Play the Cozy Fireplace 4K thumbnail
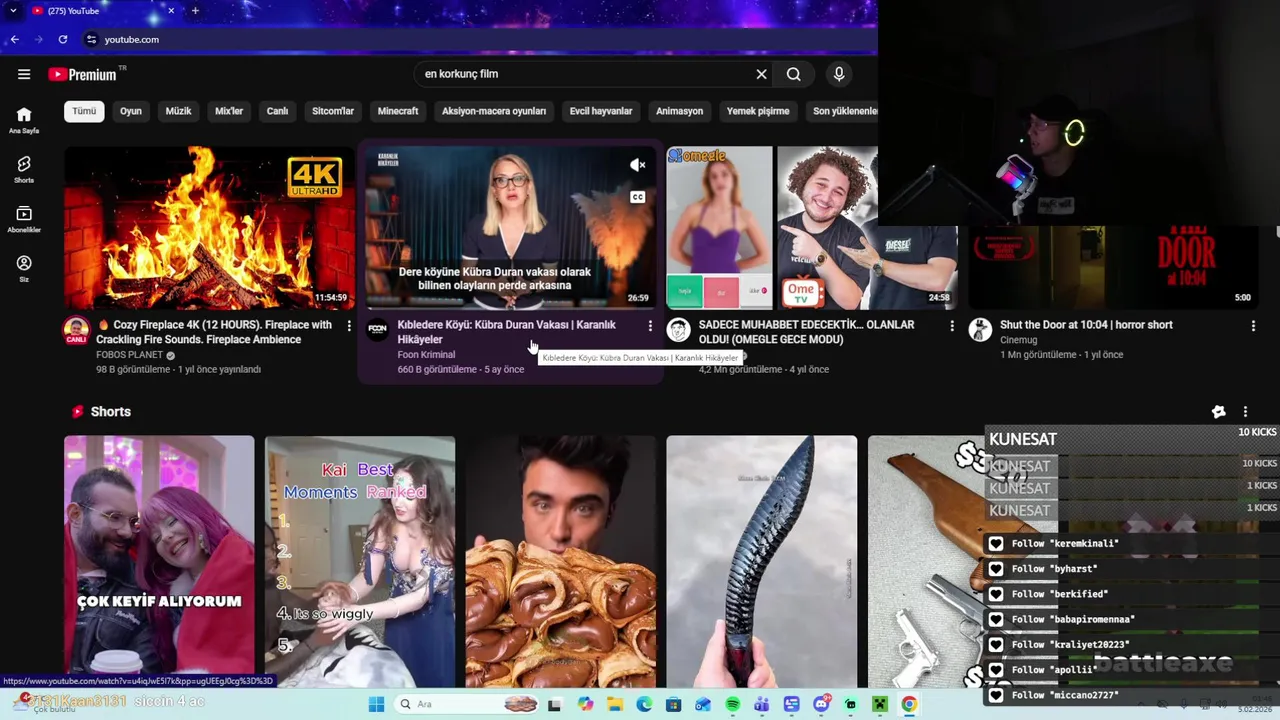 coord(209,228)
